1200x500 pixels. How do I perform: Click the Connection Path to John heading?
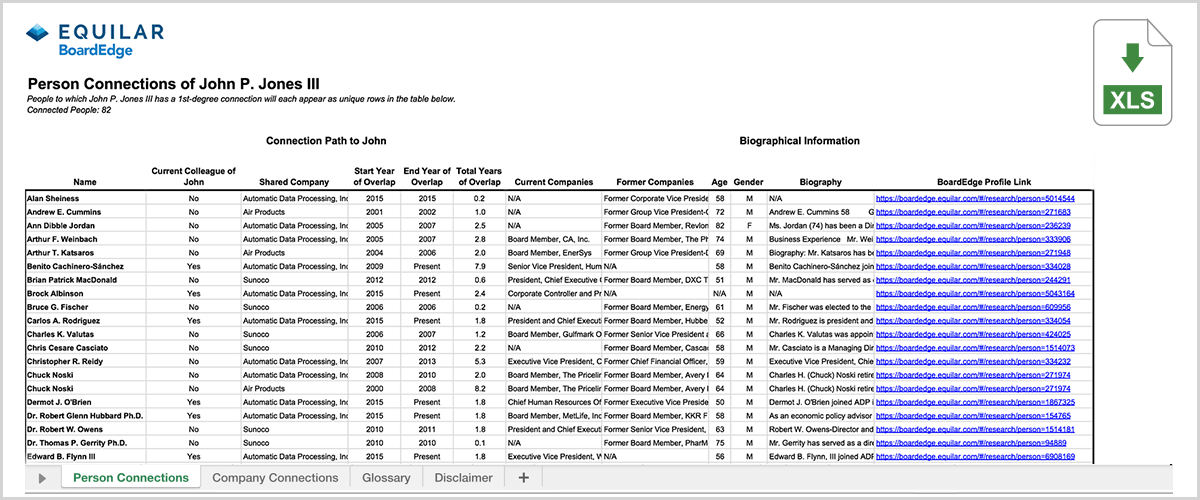326,141
